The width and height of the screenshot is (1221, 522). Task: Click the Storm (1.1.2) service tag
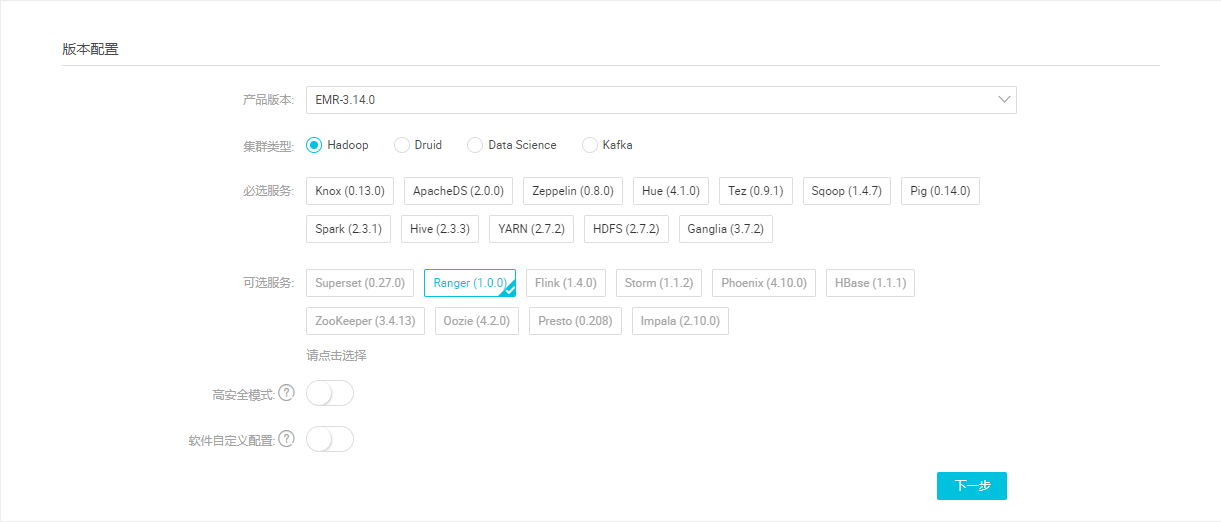pos(659,283)
